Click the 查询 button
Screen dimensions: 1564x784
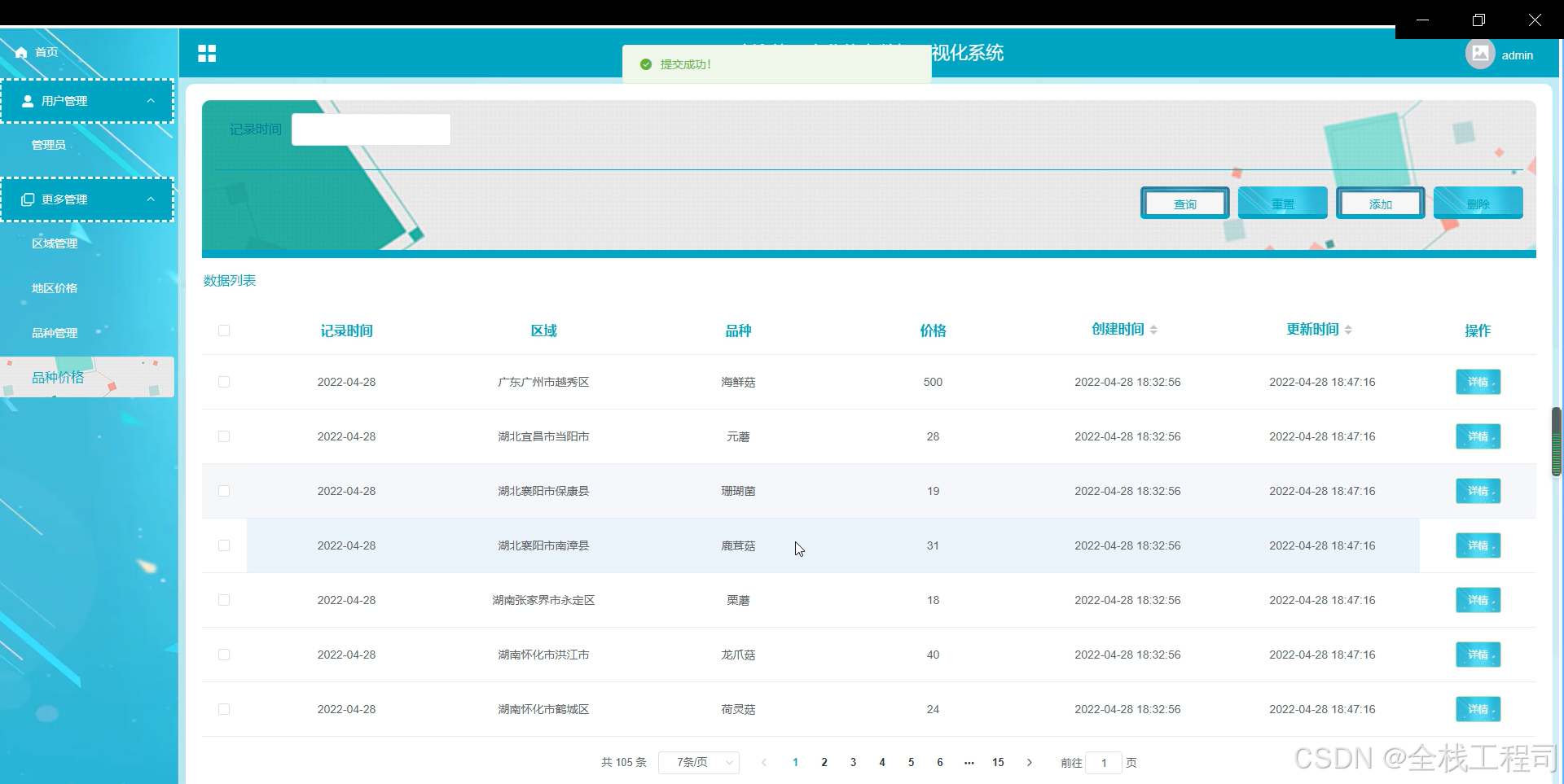pos(1185,204)
